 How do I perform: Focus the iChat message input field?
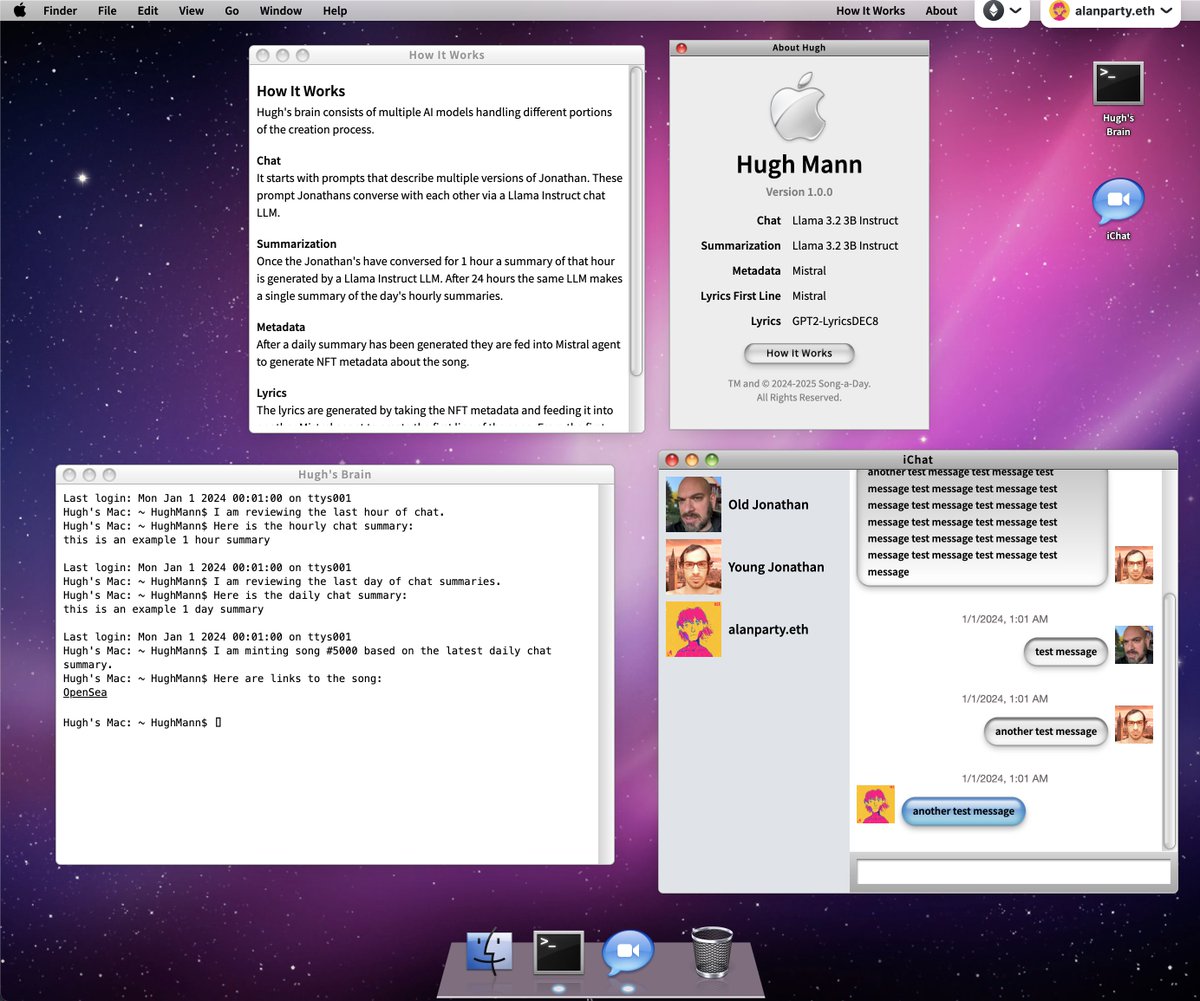point(1013,872)
